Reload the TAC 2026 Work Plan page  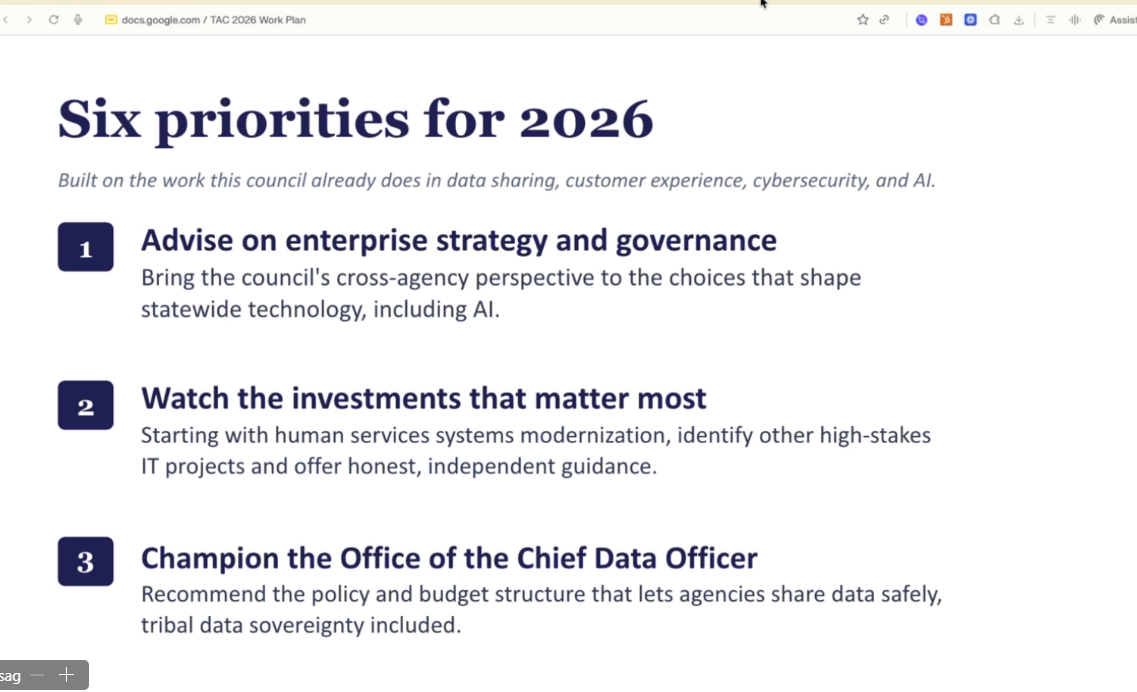tap(54, 20)
